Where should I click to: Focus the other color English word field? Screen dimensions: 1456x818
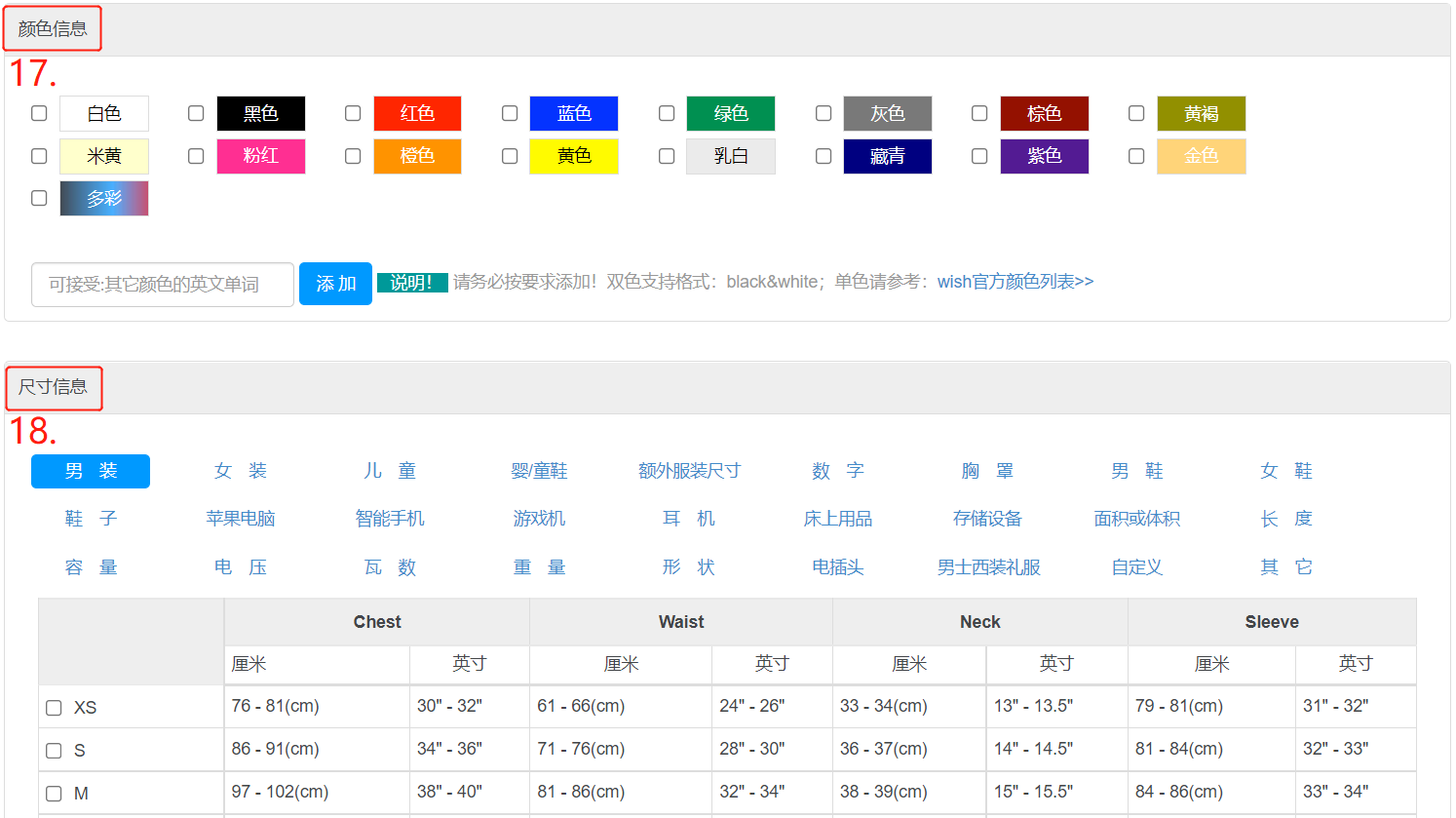tap(163, 284)
